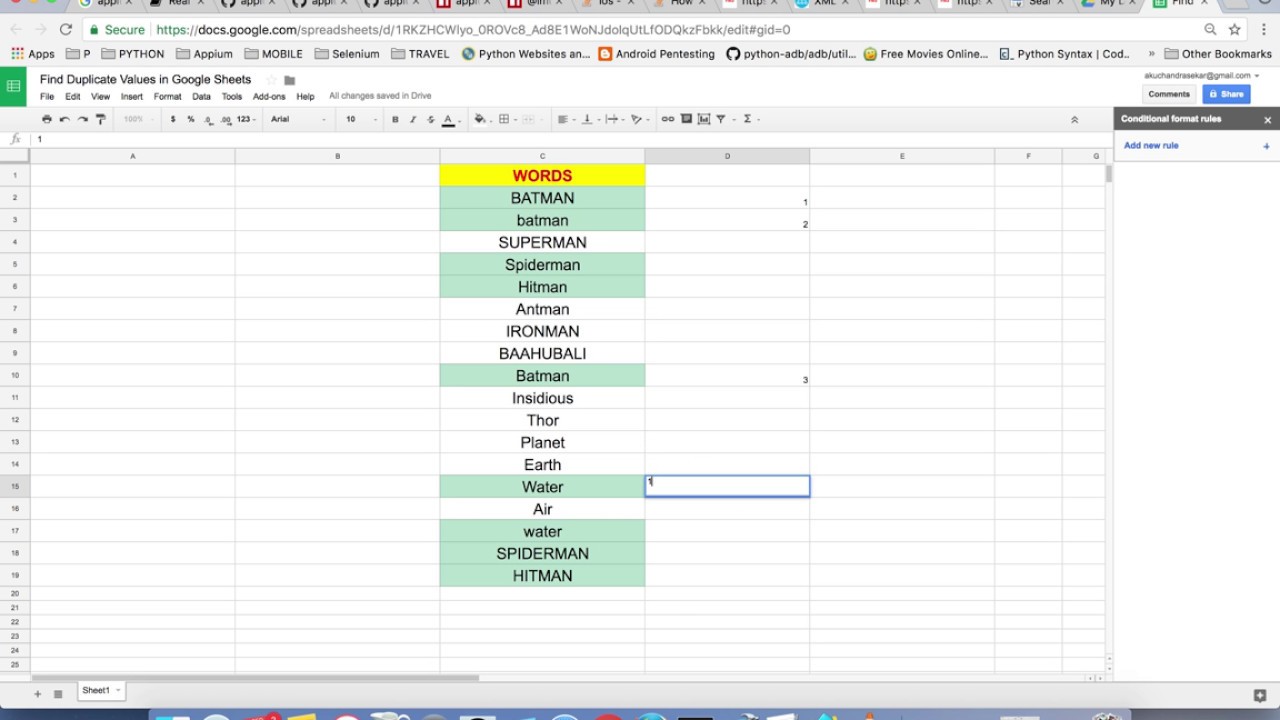Insert a comment from toolbar
The width and height of the screenshot is (1280, 720).
[x=686, y=119]
